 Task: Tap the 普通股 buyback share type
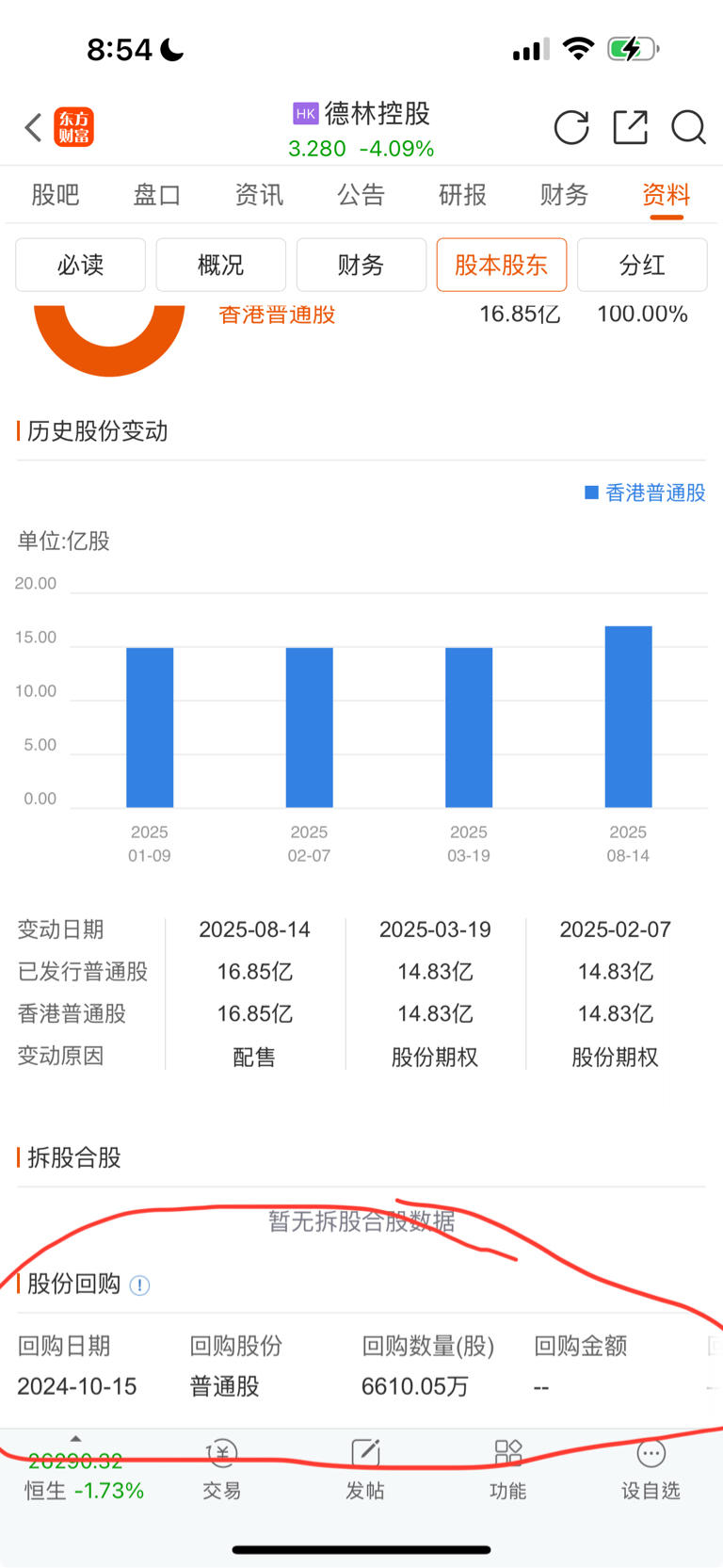tap(224, 1386)
